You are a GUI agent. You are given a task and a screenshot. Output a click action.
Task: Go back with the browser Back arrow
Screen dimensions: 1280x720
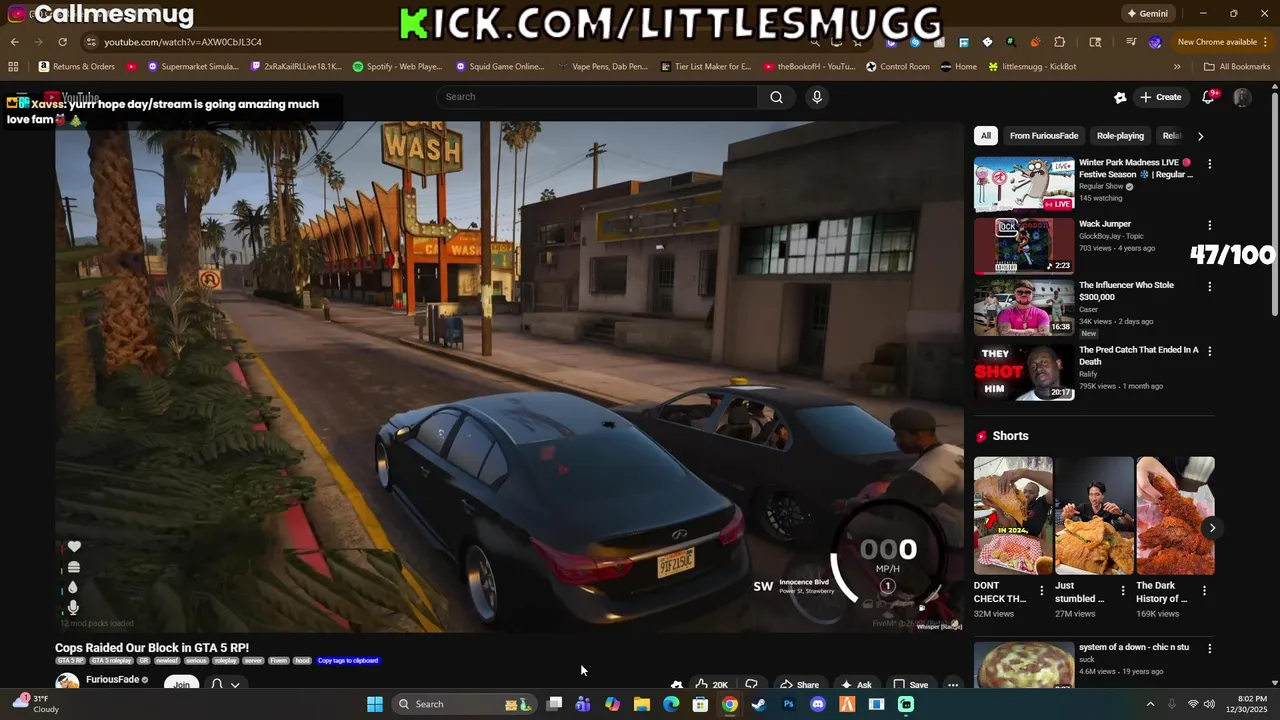tap(14, 42)
